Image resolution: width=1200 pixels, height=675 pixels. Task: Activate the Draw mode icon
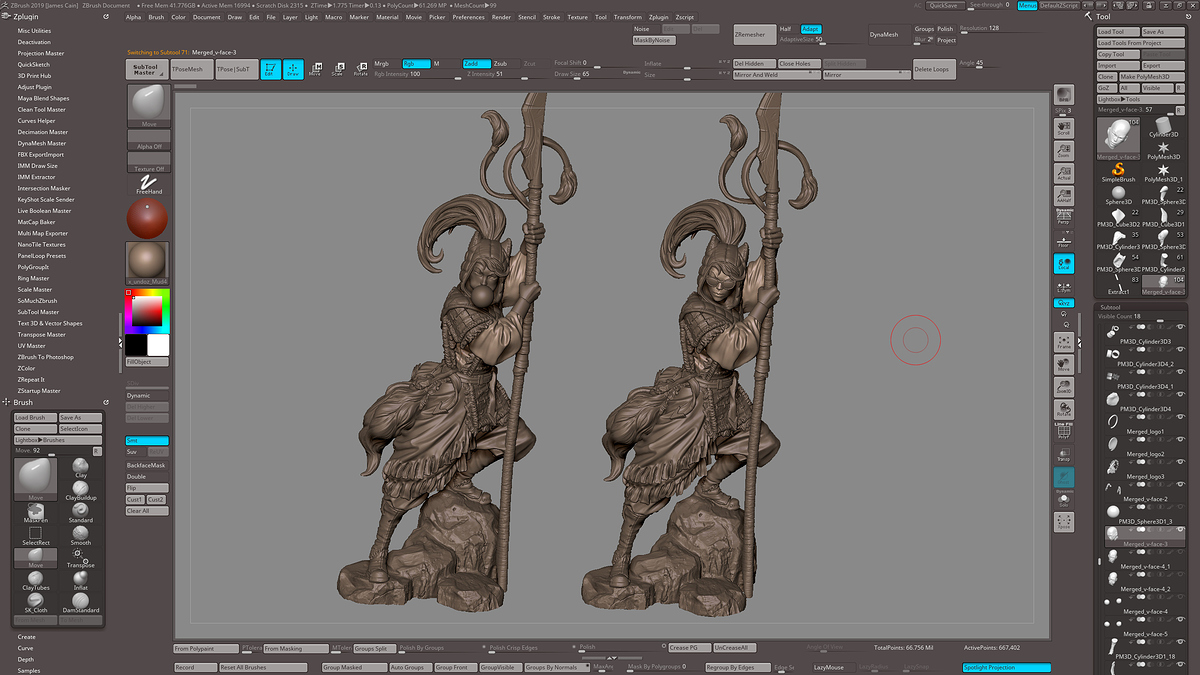tap(293, 69)
